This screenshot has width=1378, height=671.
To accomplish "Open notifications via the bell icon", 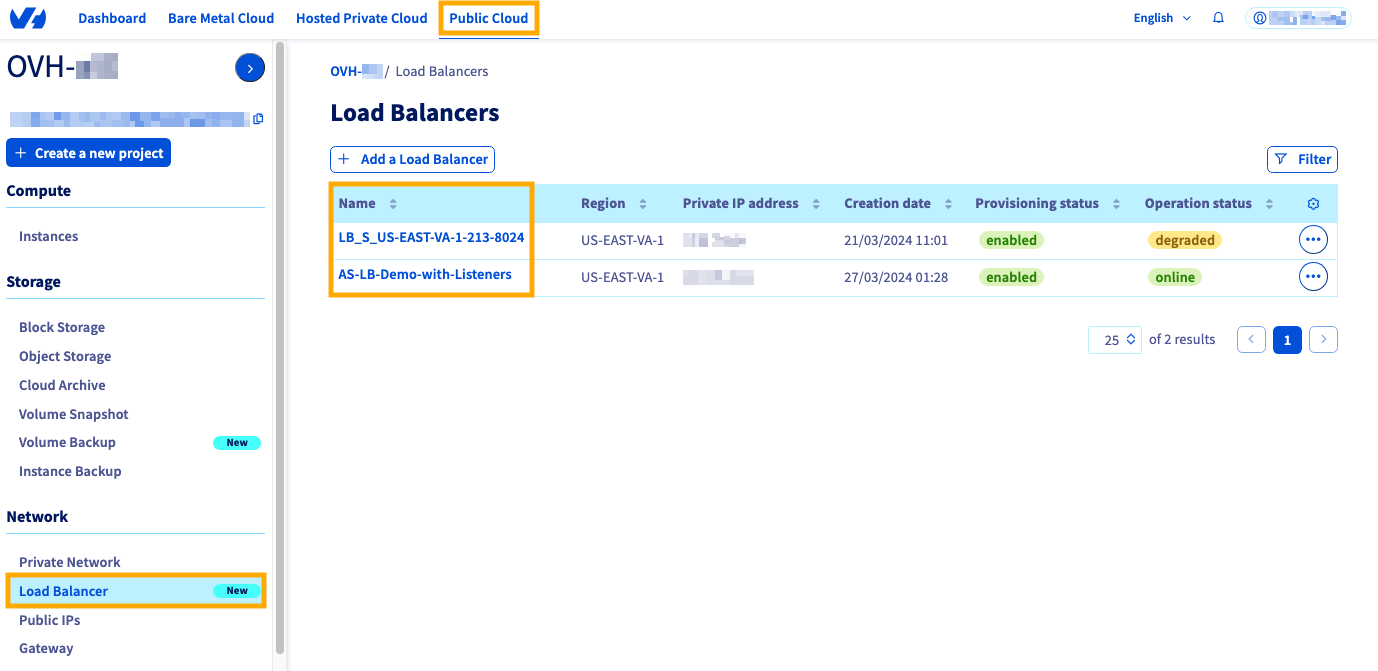I will coord(1218,17).
